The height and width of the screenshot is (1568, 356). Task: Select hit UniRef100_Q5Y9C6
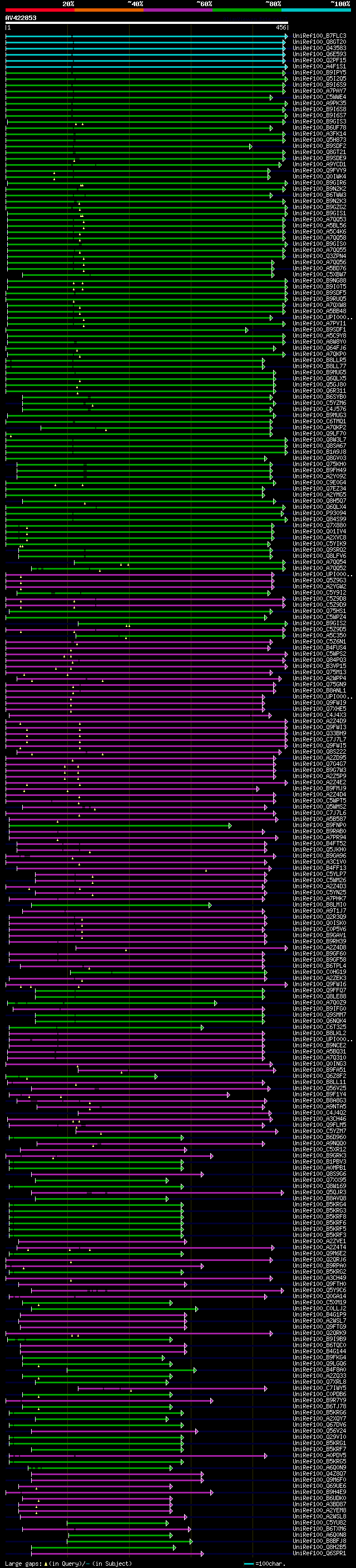[x=319, y=1290]
